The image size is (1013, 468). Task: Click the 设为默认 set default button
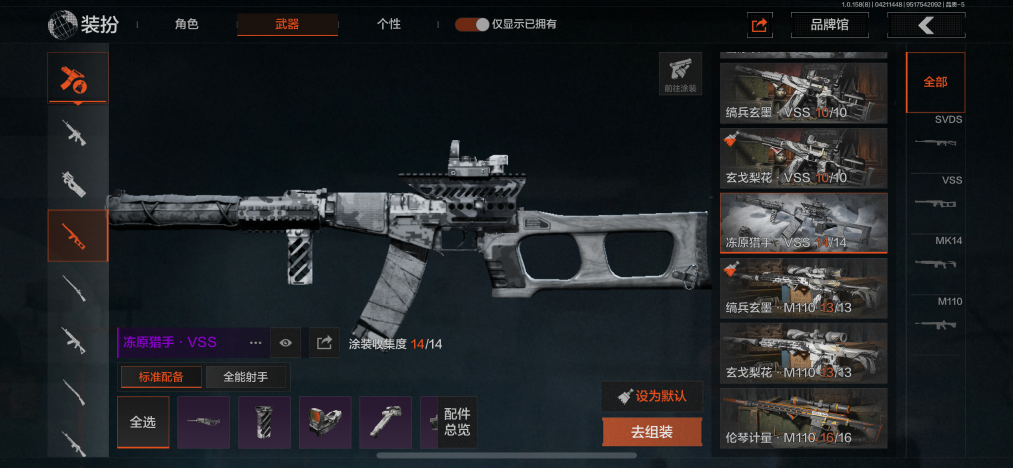pos(652,396)
